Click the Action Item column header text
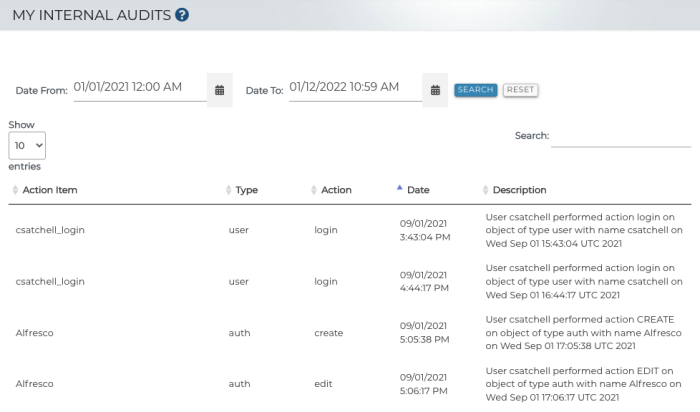700x412 pixels. (x=50, y=190)
